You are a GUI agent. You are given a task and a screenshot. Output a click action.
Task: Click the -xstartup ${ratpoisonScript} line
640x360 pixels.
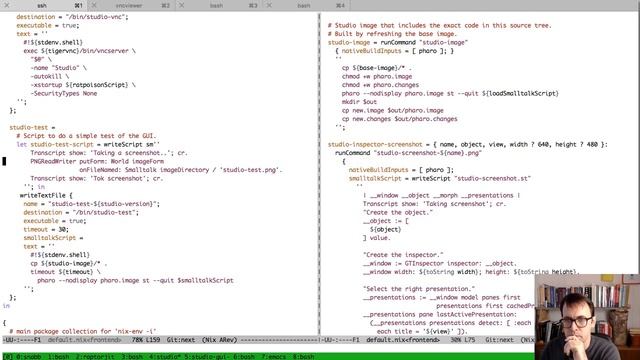point(83,85)
